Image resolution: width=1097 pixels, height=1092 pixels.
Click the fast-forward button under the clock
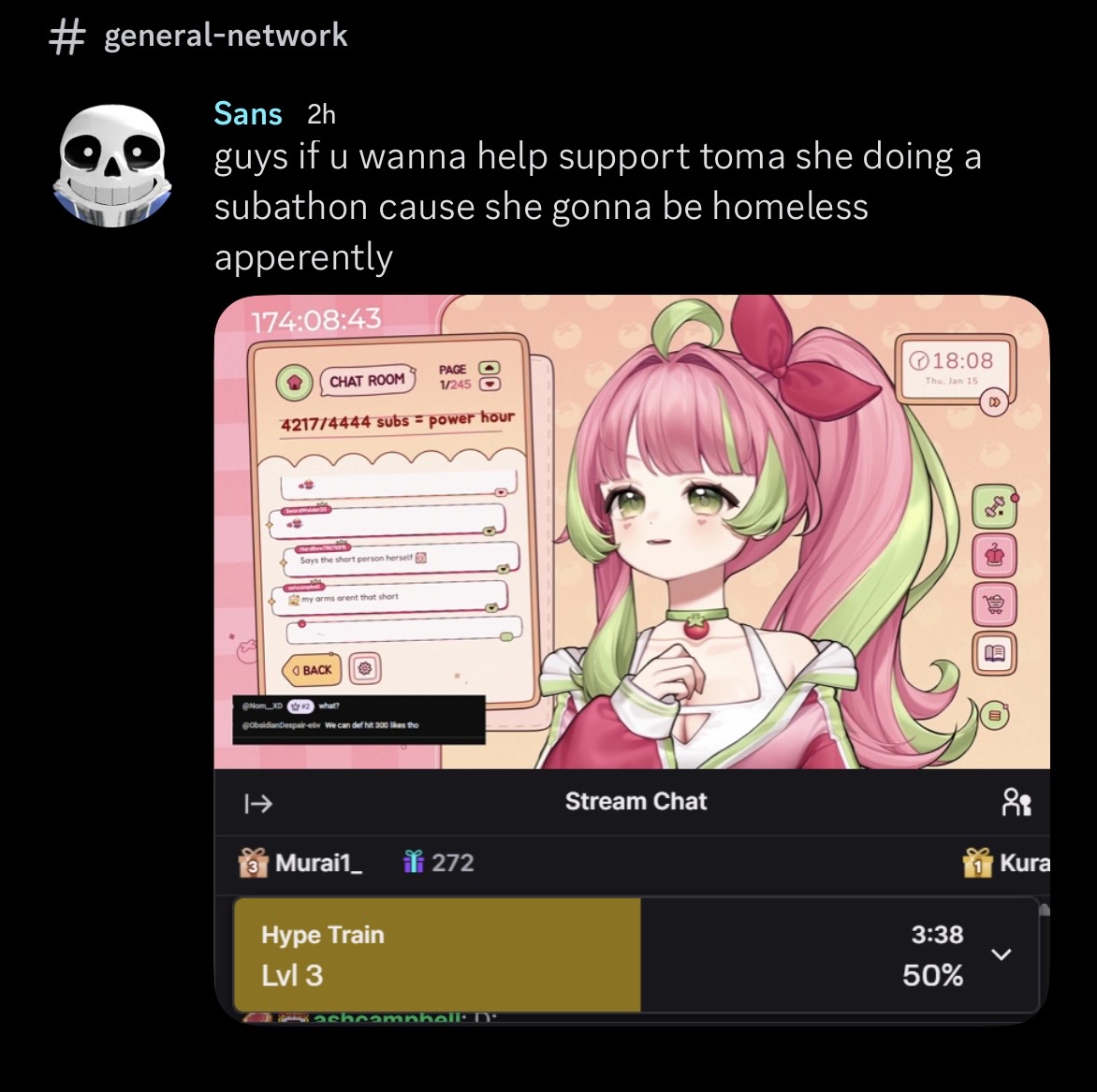992,403
